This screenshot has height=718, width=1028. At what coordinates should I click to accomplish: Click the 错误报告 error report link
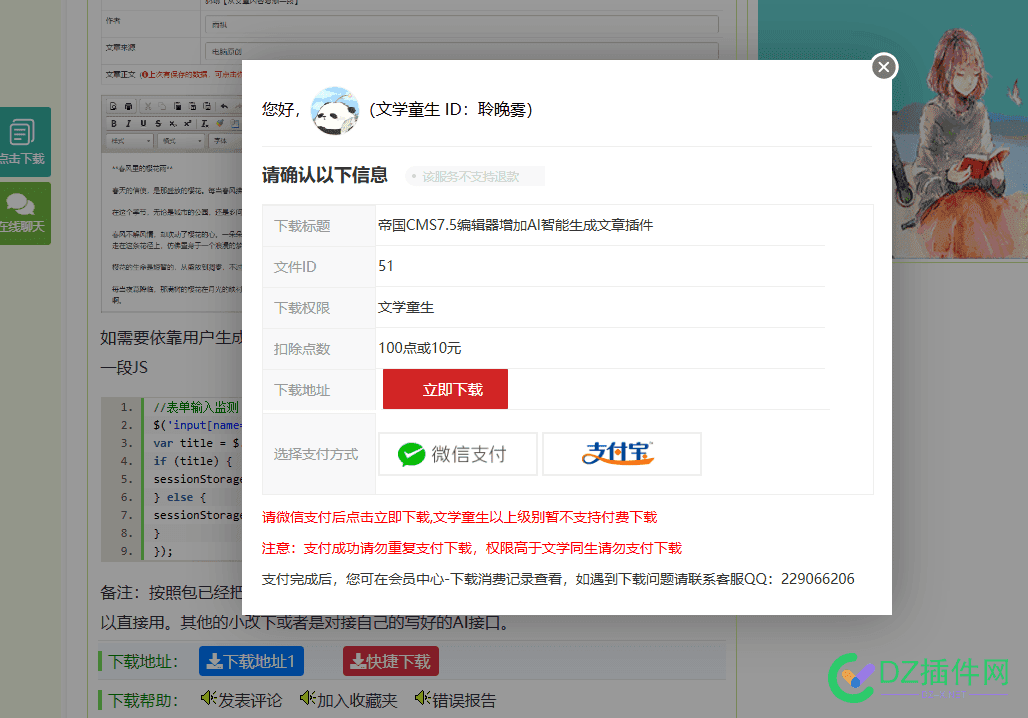click(454, 699)
